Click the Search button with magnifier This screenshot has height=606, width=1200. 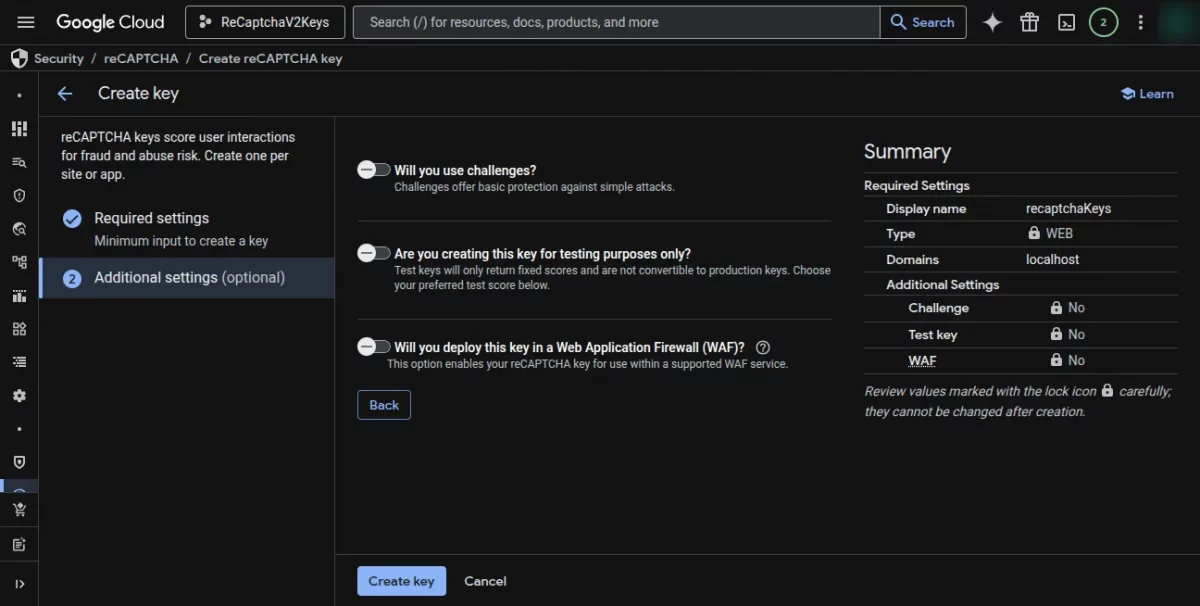(923, 22)
